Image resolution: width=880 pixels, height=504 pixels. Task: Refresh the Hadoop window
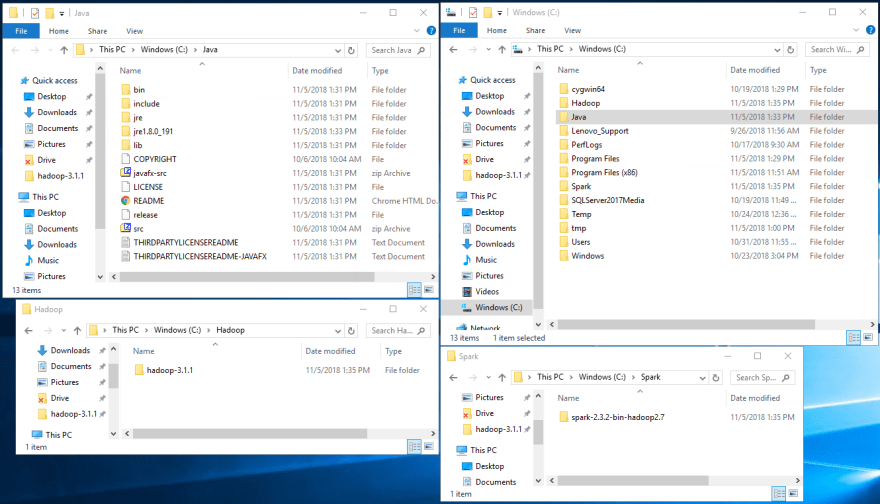click(351, 331)
